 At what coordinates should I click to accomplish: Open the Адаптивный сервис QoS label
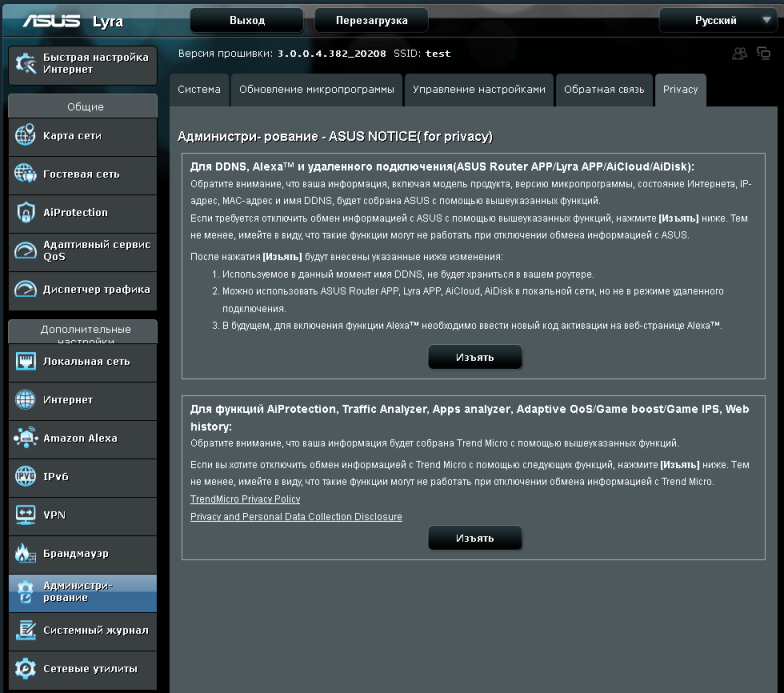(x=96, y=250)
